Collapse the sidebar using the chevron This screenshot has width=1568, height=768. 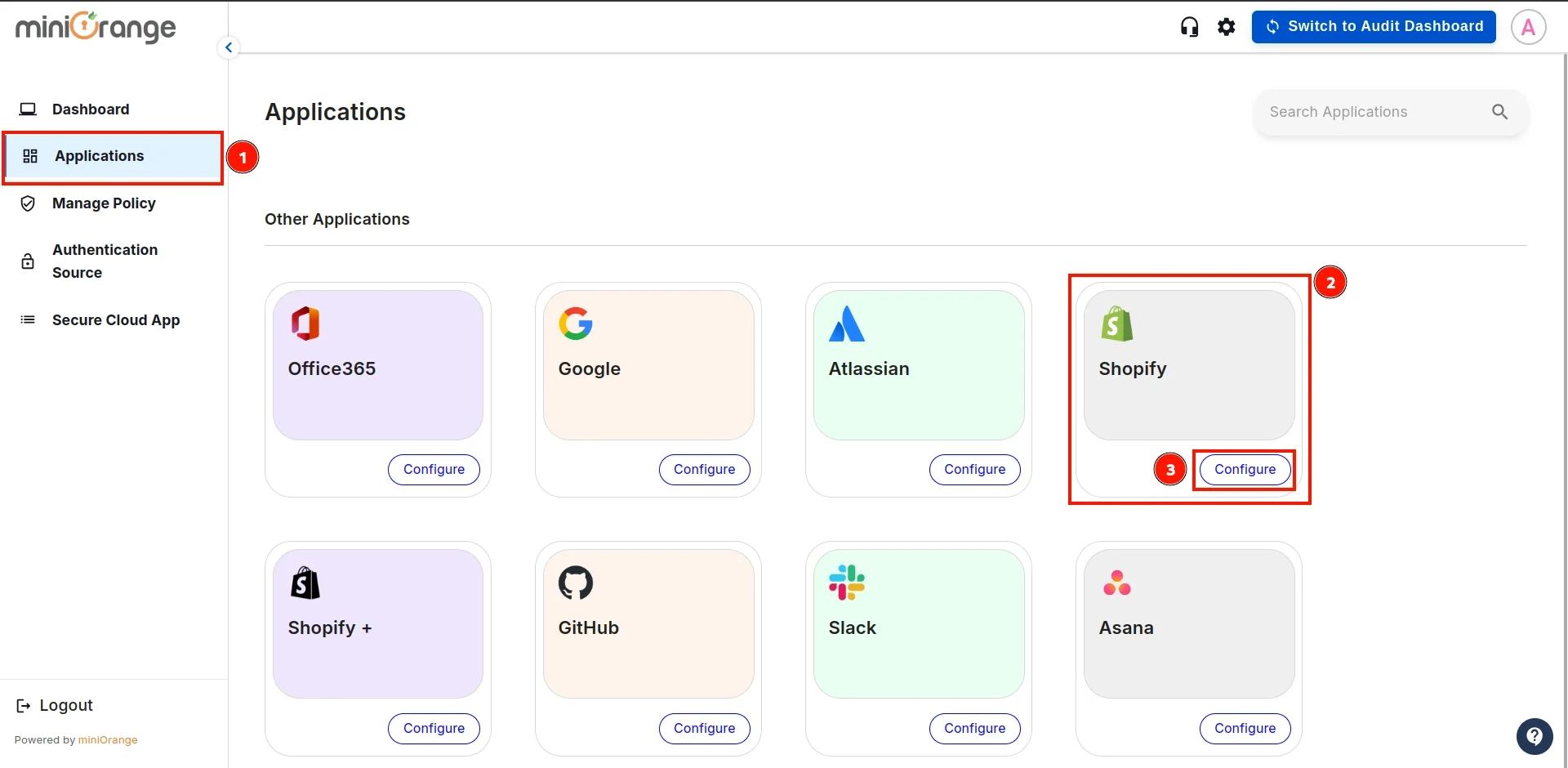[229, 47]
